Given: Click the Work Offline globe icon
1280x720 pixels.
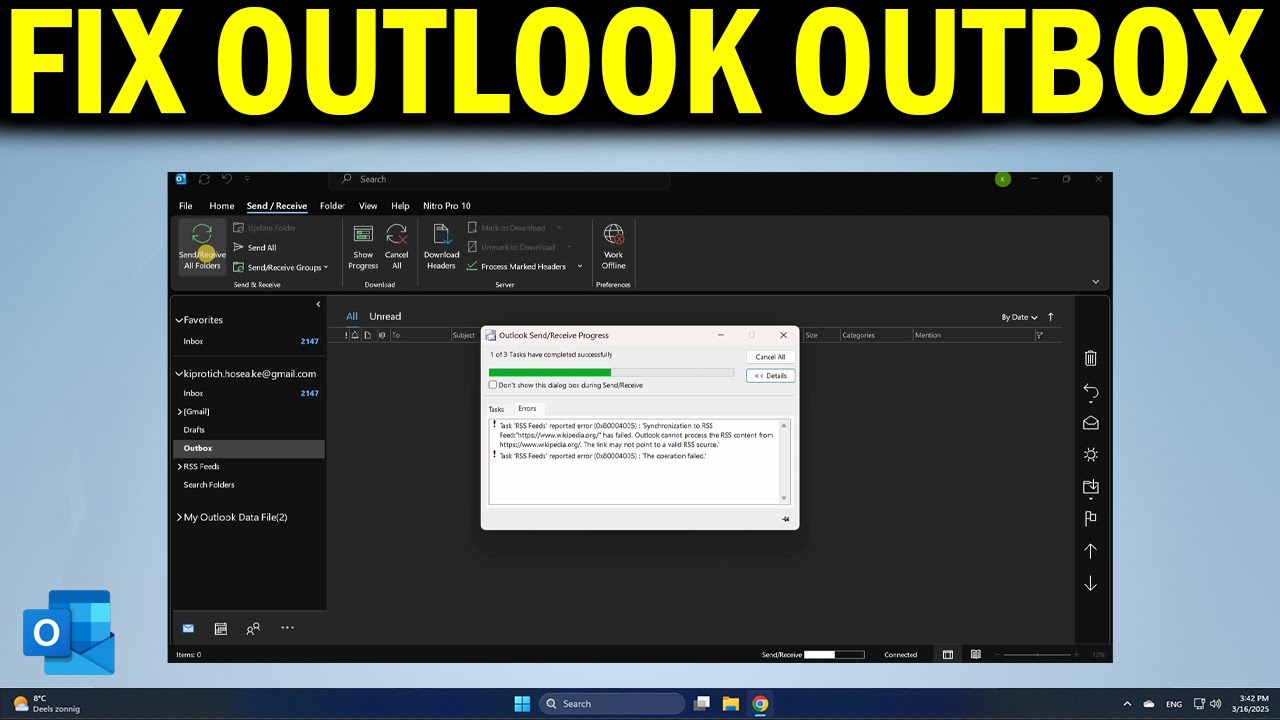Looking at the screenshot, I should tap(614, 235).
